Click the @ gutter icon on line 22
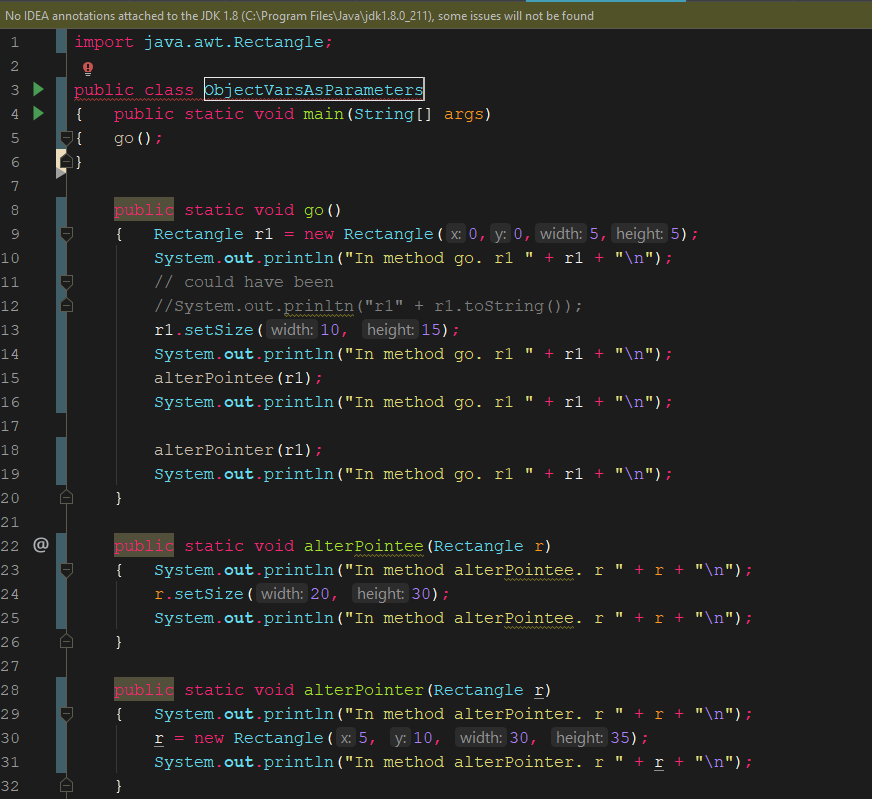This screenshot has width=872, height=799. (x=41, y=544)
